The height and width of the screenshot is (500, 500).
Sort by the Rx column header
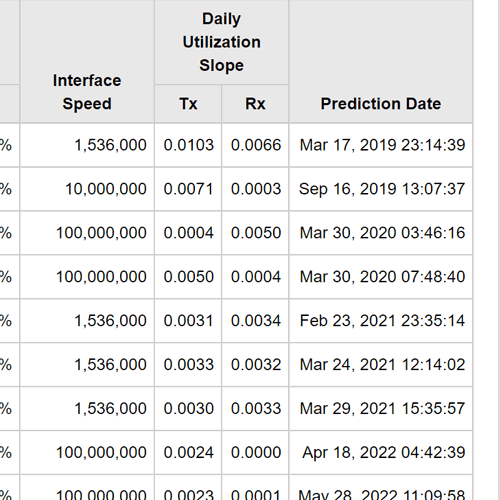tap(255, 104)
